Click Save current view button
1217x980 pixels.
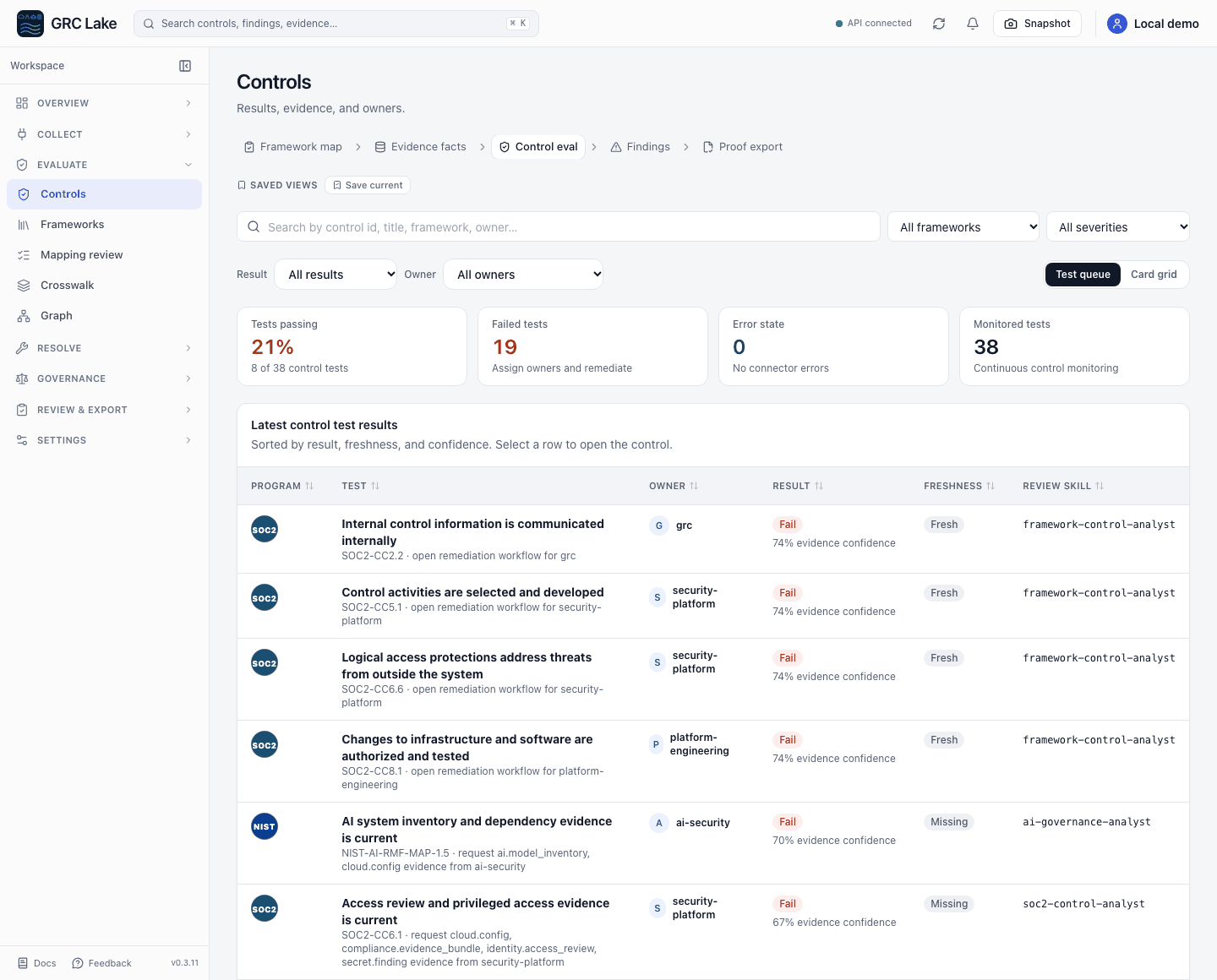tap(368, 185)
